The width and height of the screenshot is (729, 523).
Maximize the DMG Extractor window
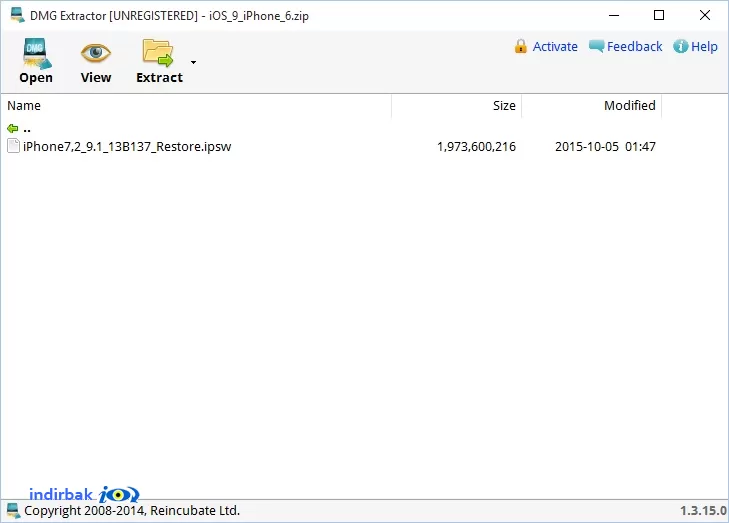659,15
